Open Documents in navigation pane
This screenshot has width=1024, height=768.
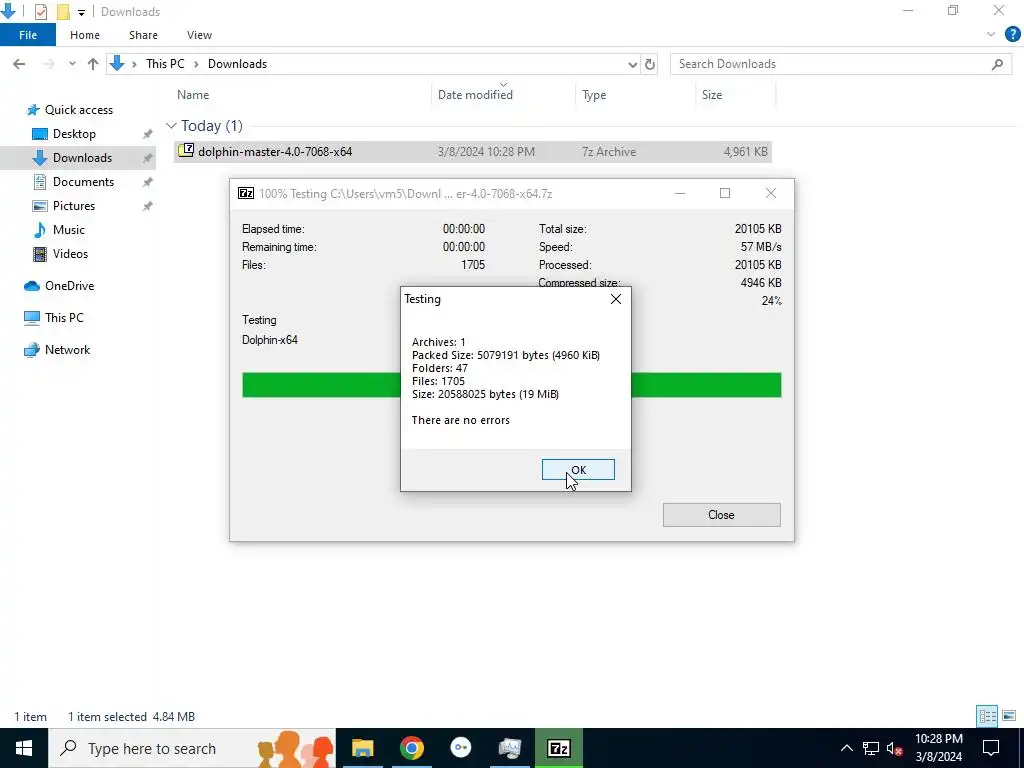click(83, 182)
